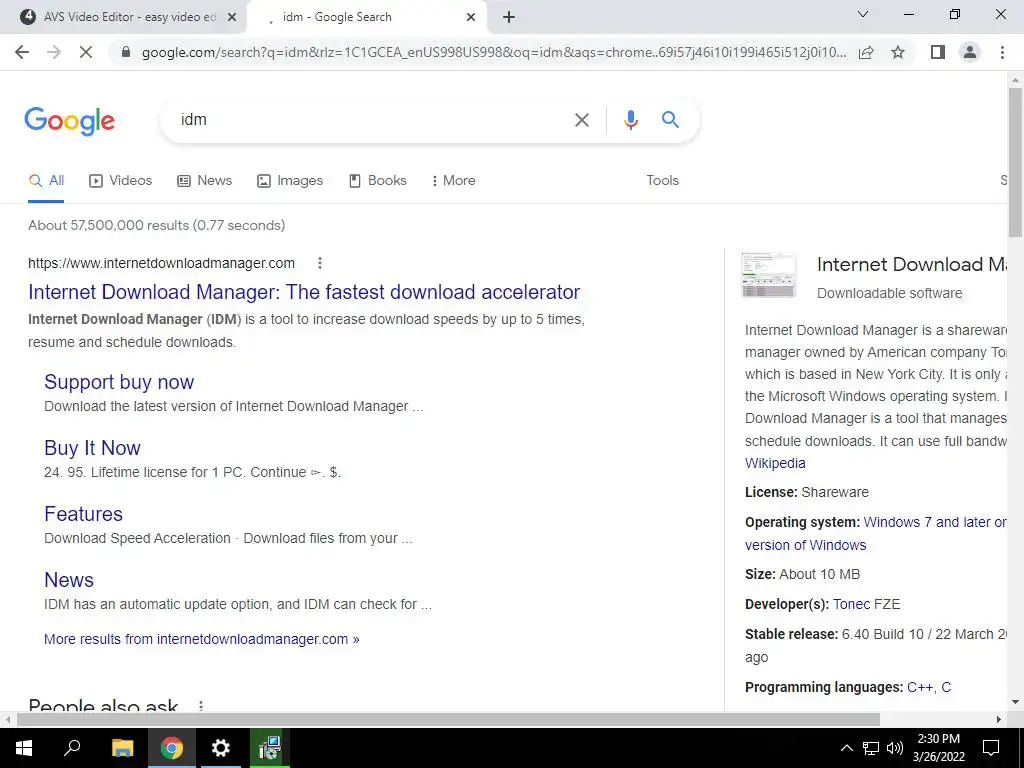
Task: Open network status tray icon
Action: pos(871,748)
